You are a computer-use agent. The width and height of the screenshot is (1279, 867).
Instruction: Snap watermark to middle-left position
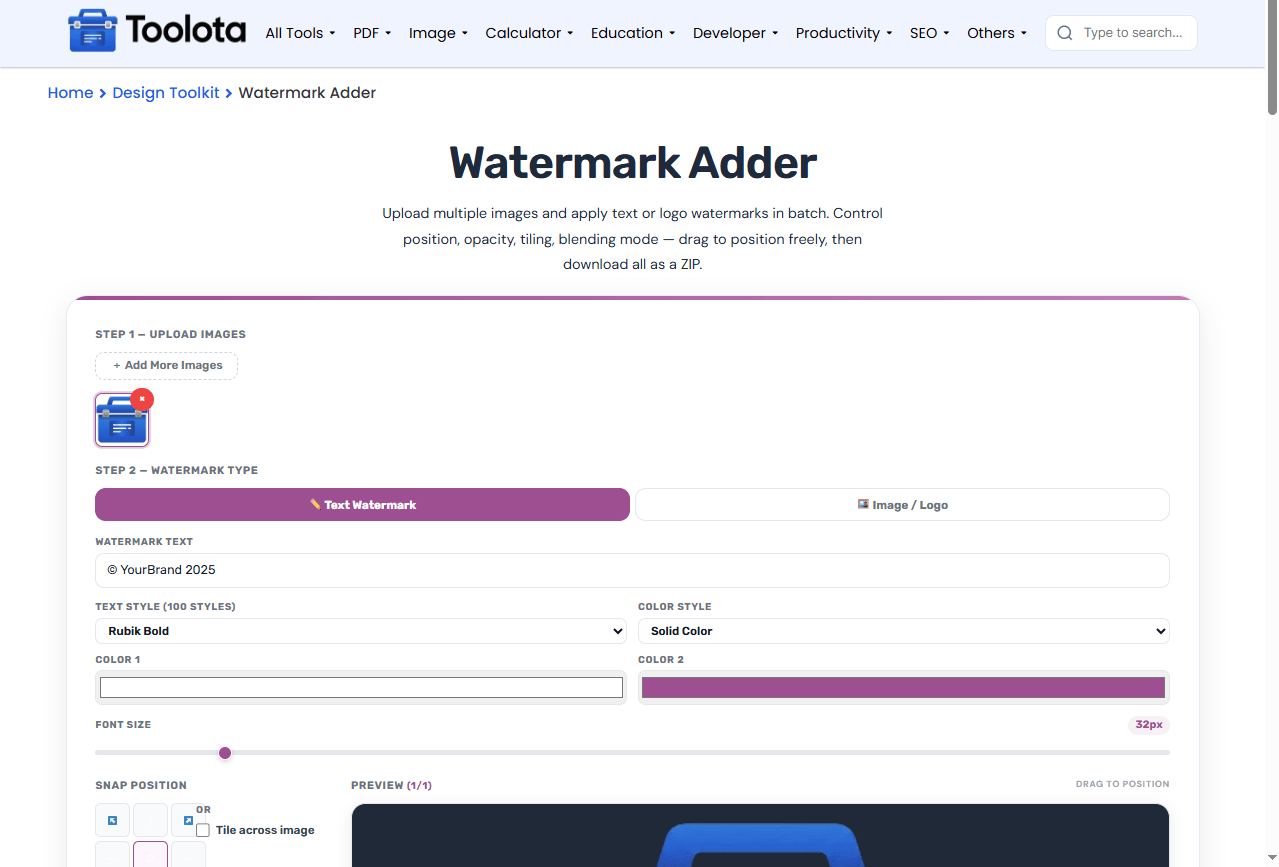click(112, 855)
